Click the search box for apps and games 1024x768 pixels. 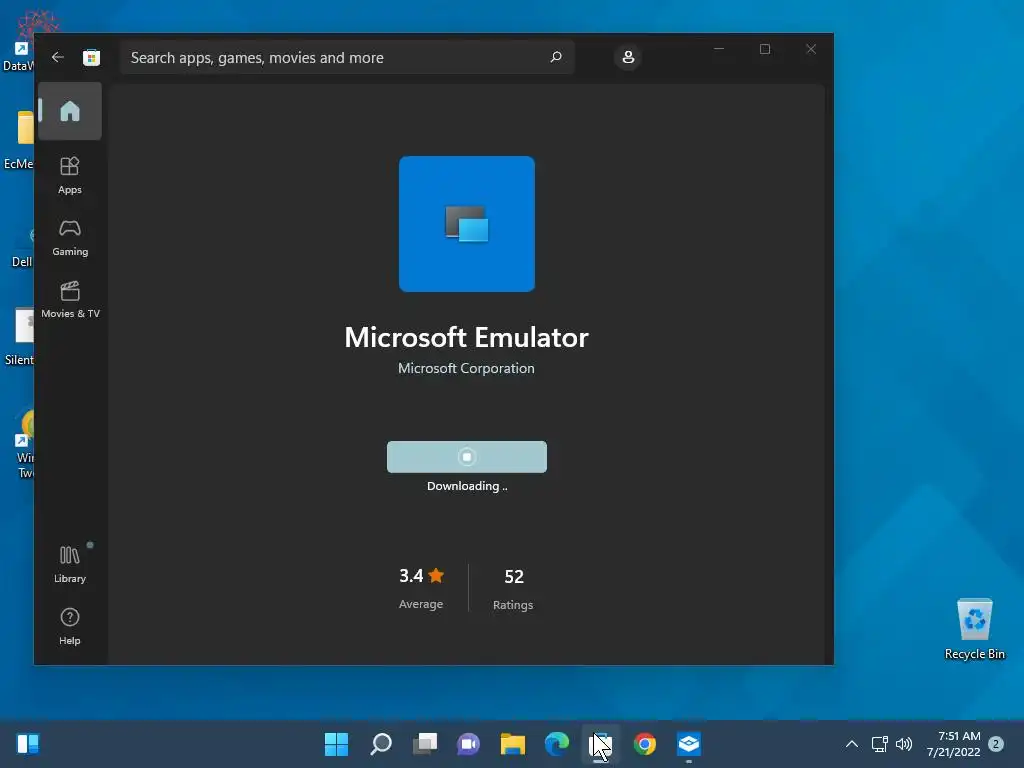(x=347, y=57)
